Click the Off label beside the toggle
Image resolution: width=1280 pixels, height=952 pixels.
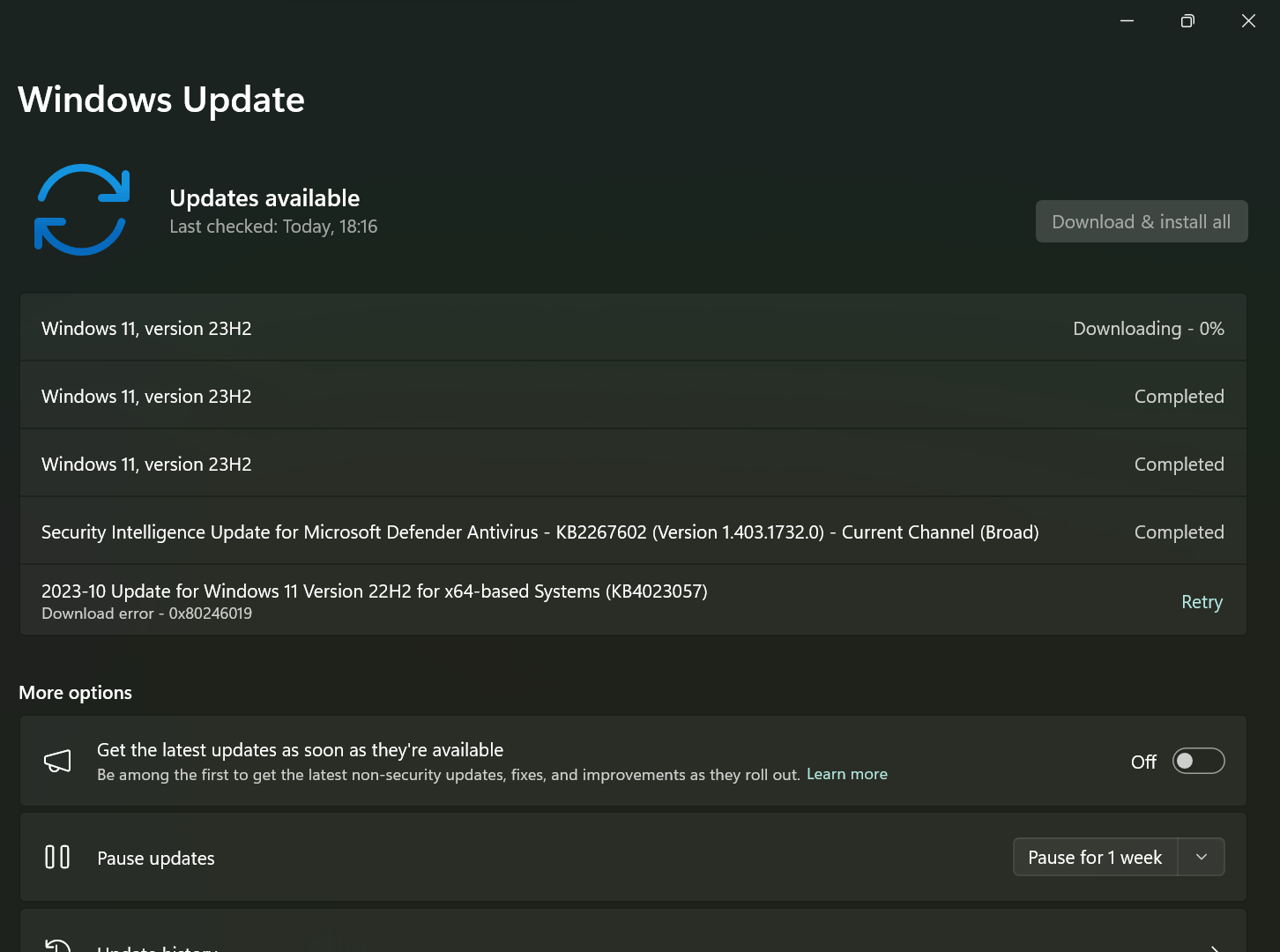pyautogui.click(x=1143, y=762)
